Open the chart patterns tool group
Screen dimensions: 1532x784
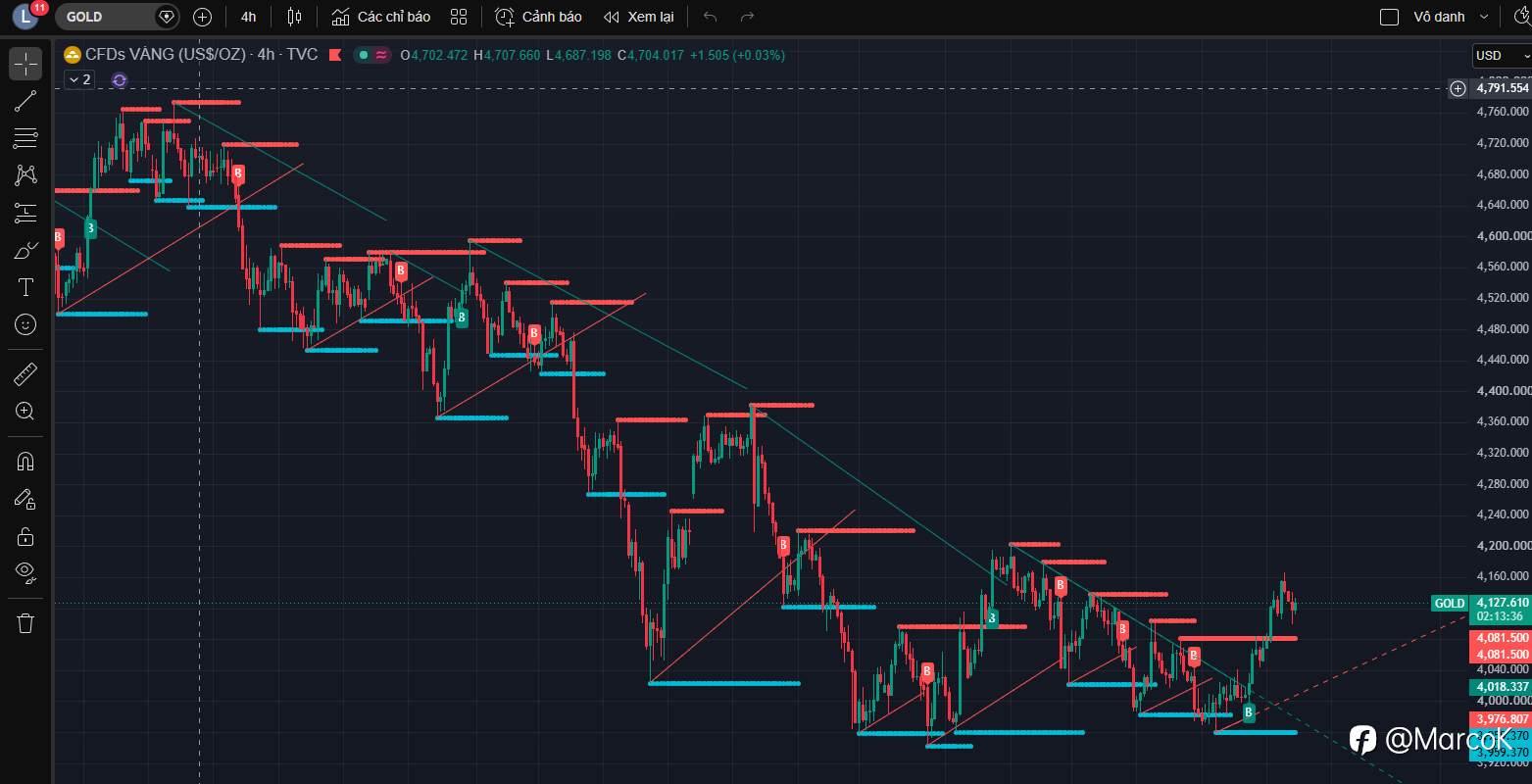point(25,174)
